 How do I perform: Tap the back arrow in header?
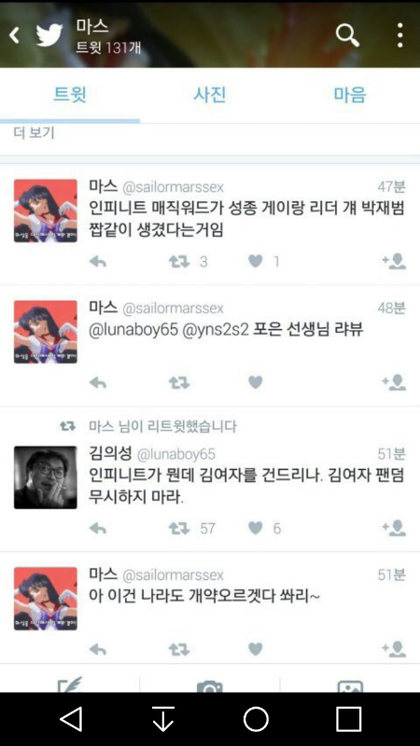(x=14, y=35)
